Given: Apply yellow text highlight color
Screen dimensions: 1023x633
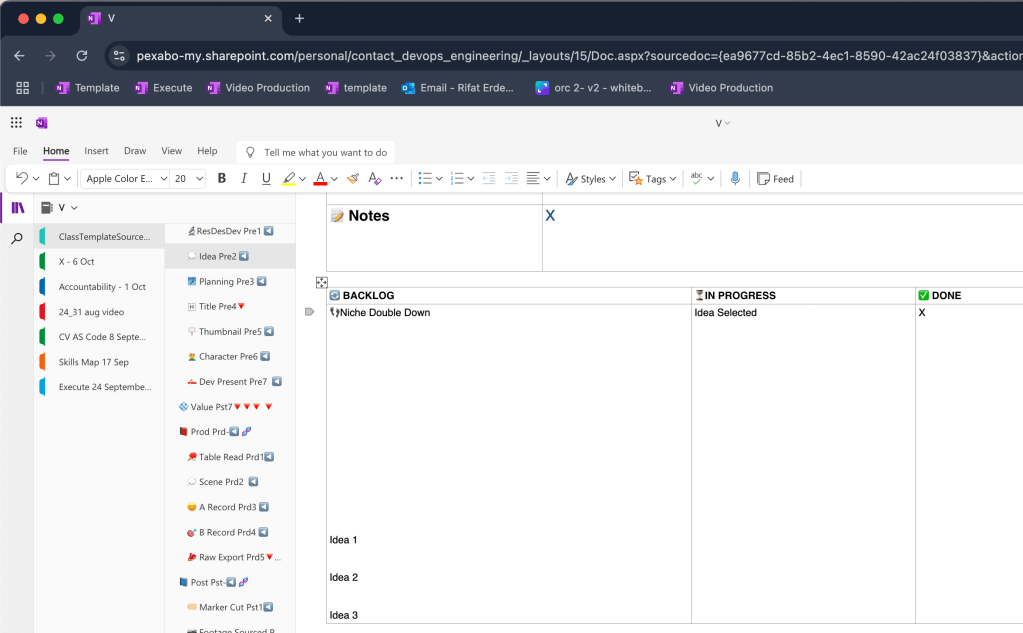Looking at the screenshot, I should pyautogui.click(x=288, y=178).
